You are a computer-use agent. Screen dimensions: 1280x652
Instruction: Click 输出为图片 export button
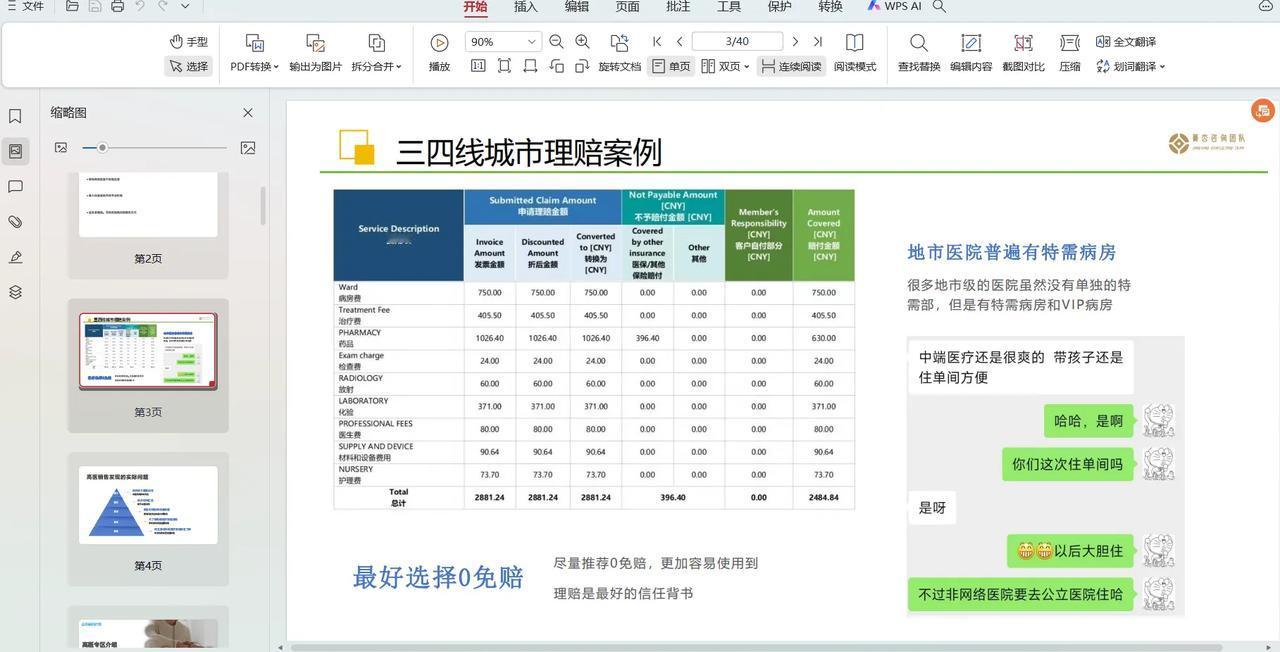tap(316, 54)
